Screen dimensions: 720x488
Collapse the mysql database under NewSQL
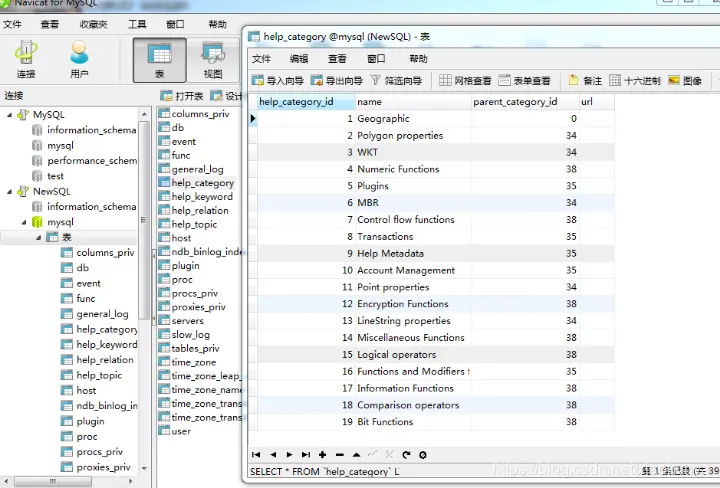coord(24,222)
